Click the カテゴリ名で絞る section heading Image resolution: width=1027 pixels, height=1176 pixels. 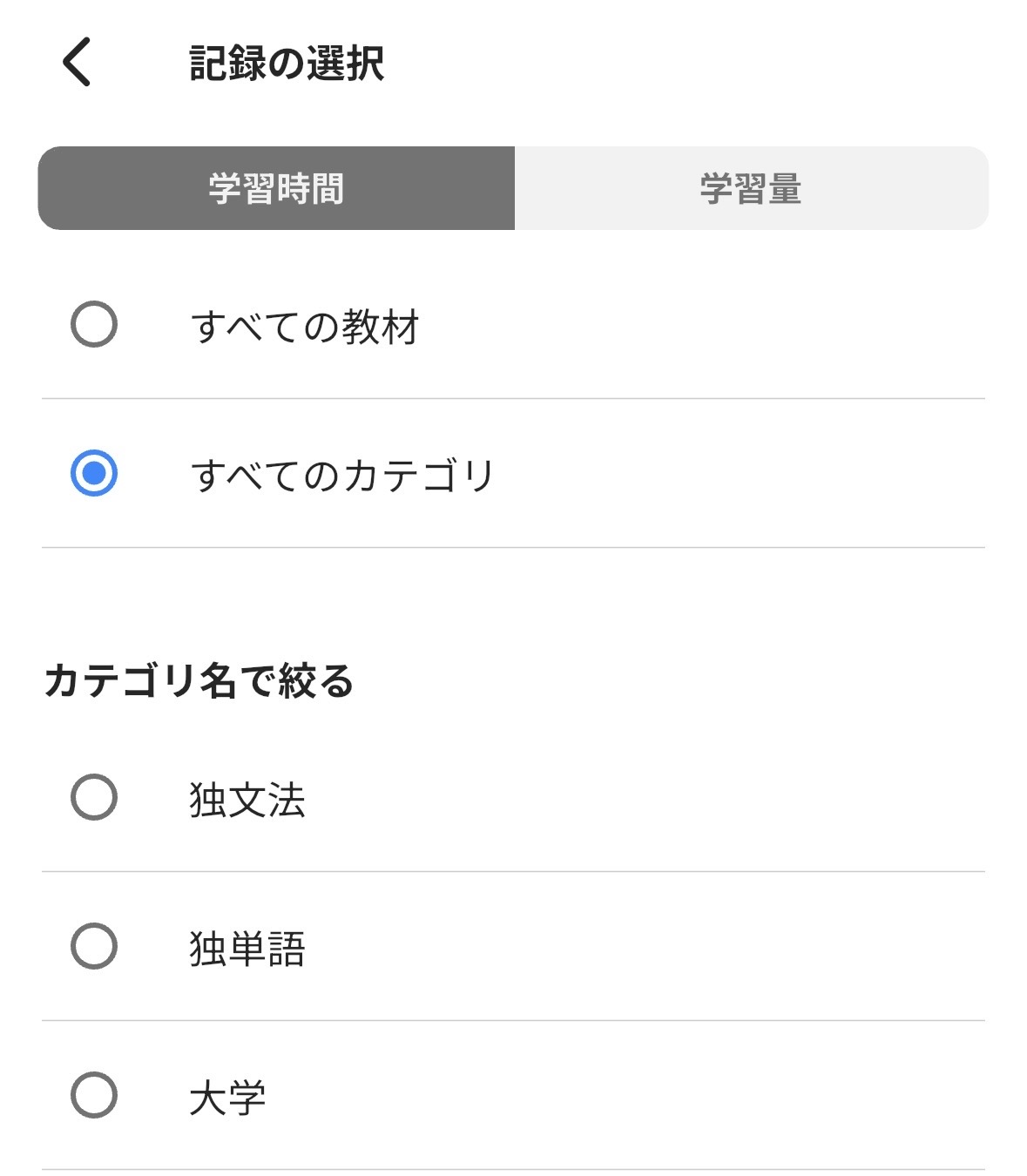tap(199, 680)
